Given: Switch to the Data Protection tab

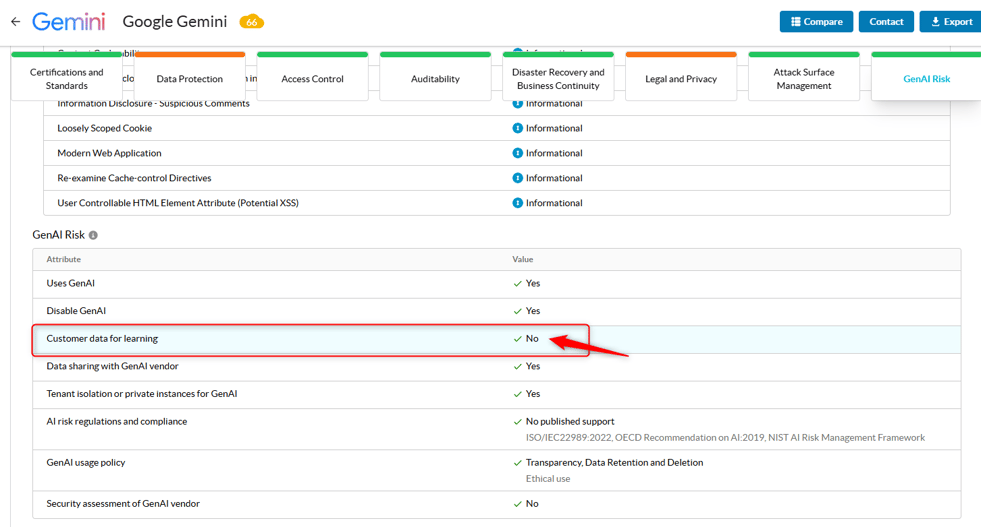Looking at the screenshot, I should pyautogui.click(x=190, y=76).
